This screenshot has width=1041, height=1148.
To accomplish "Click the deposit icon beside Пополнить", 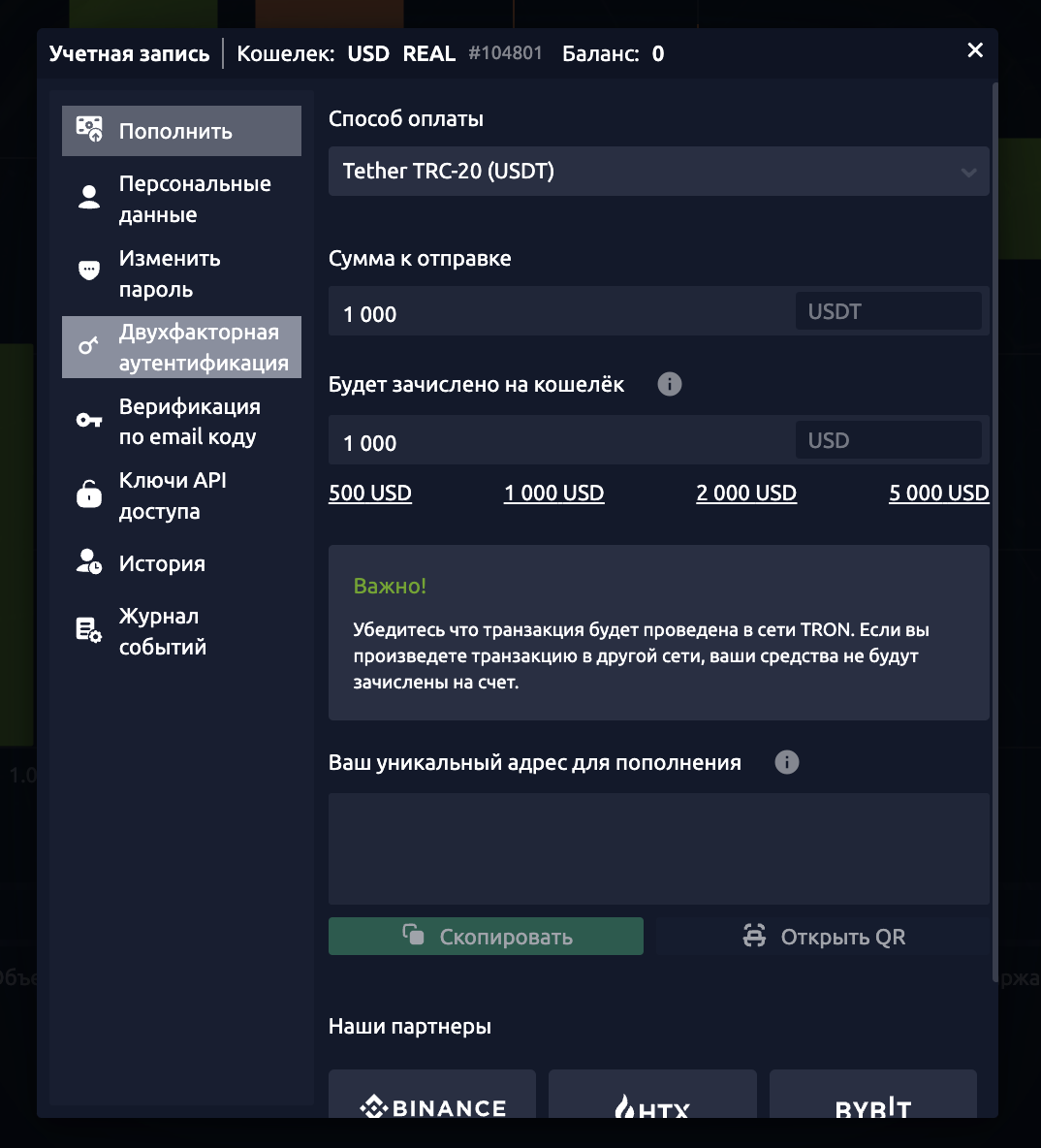I will (x=89, y=130).
